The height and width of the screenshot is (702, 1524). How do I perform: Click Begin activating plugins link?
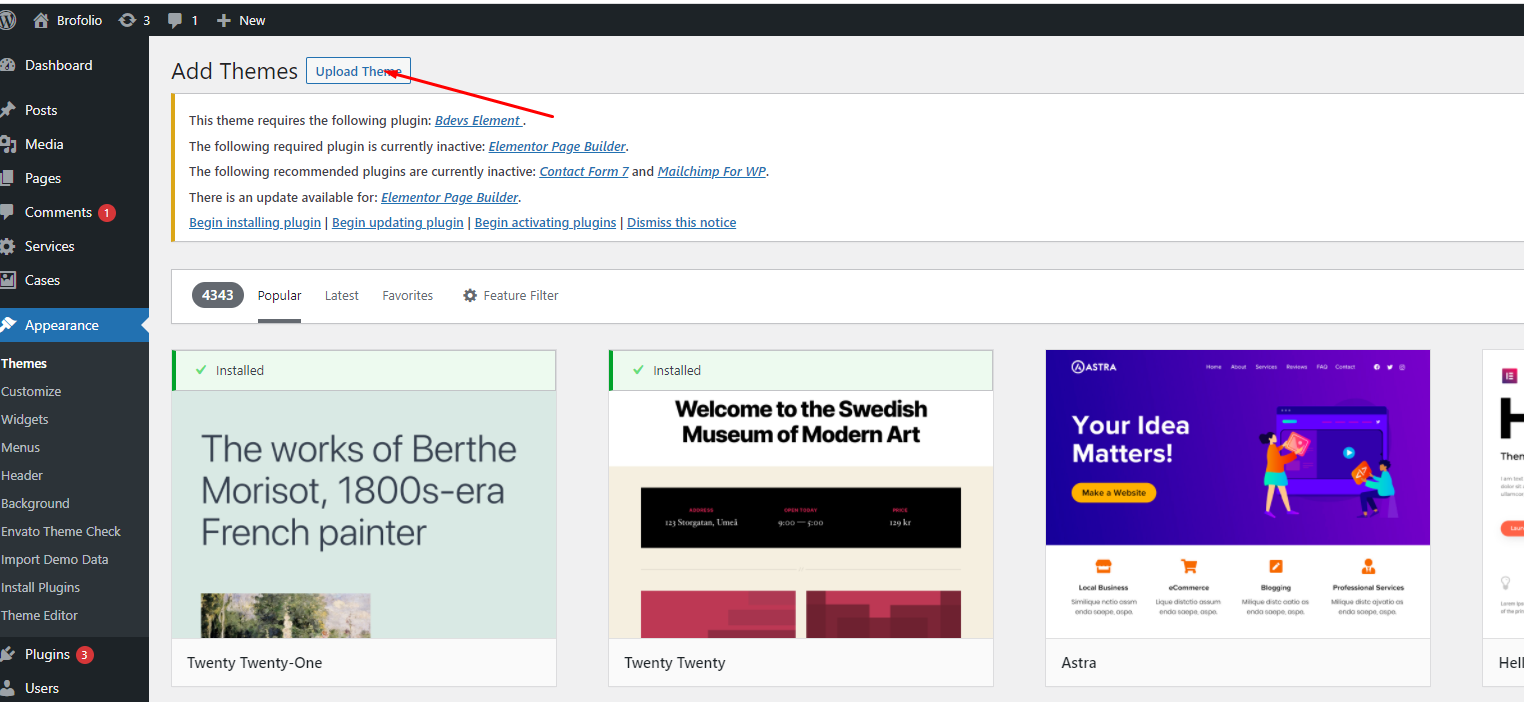pos(545,222)
